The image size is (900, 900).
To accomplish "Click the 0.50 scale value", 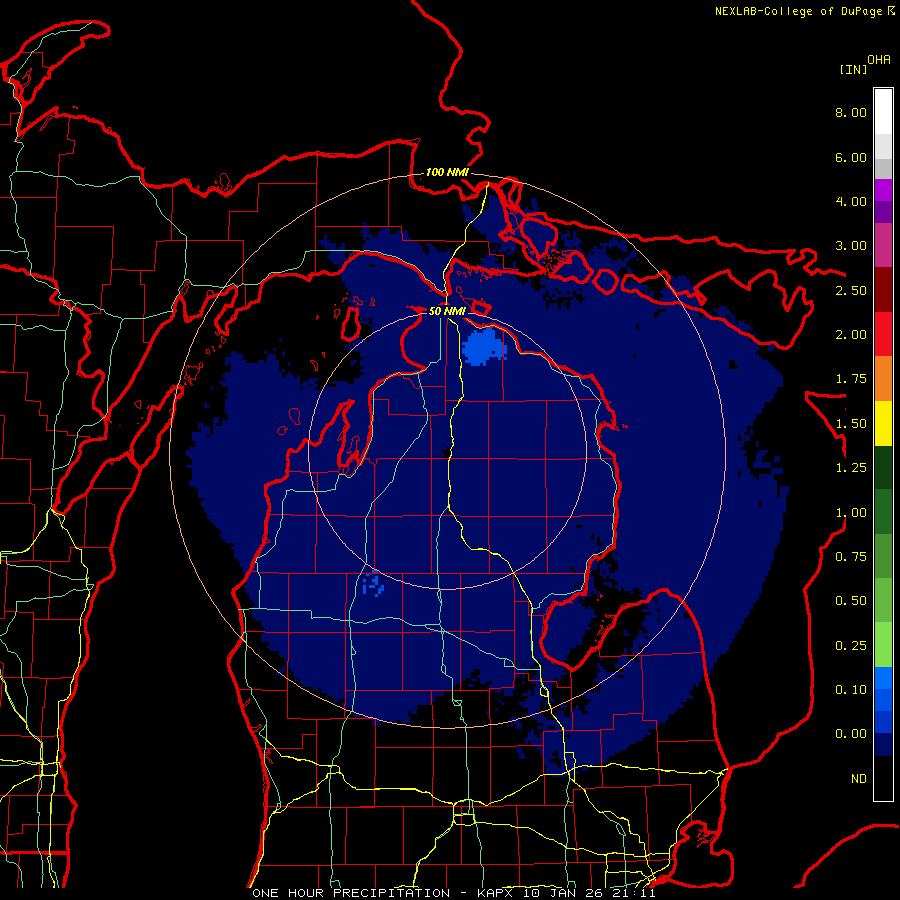I will point(851,601).
